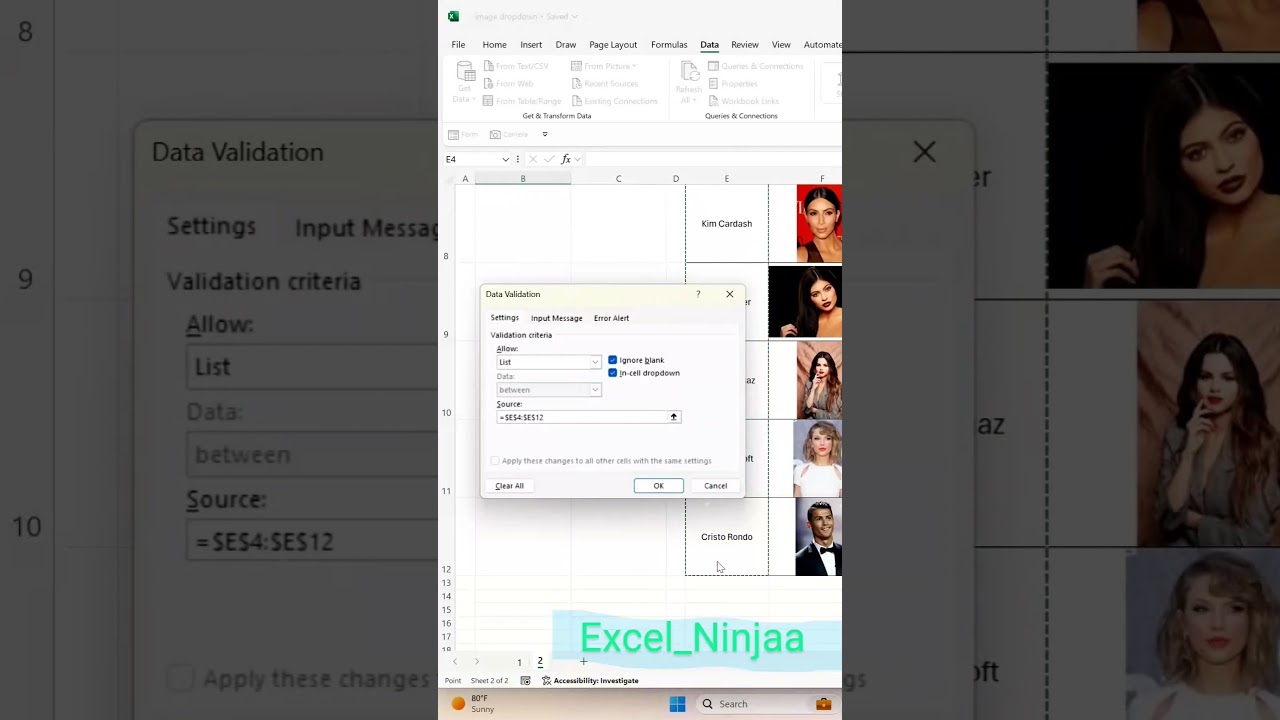Viewport: 1280px width, 720px height.
Task: Click the Source range input field
Action: (x=582, y=417)
